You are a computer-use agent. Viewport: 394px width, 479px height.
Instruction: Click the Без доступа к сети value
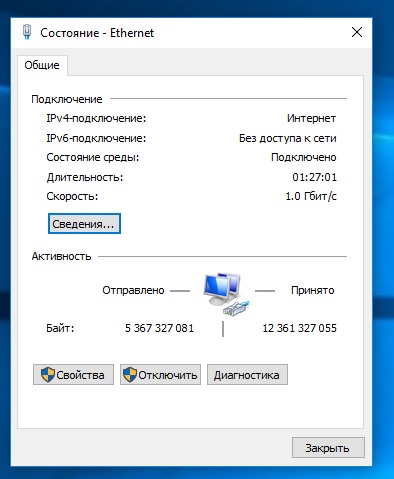click(288, 138)
